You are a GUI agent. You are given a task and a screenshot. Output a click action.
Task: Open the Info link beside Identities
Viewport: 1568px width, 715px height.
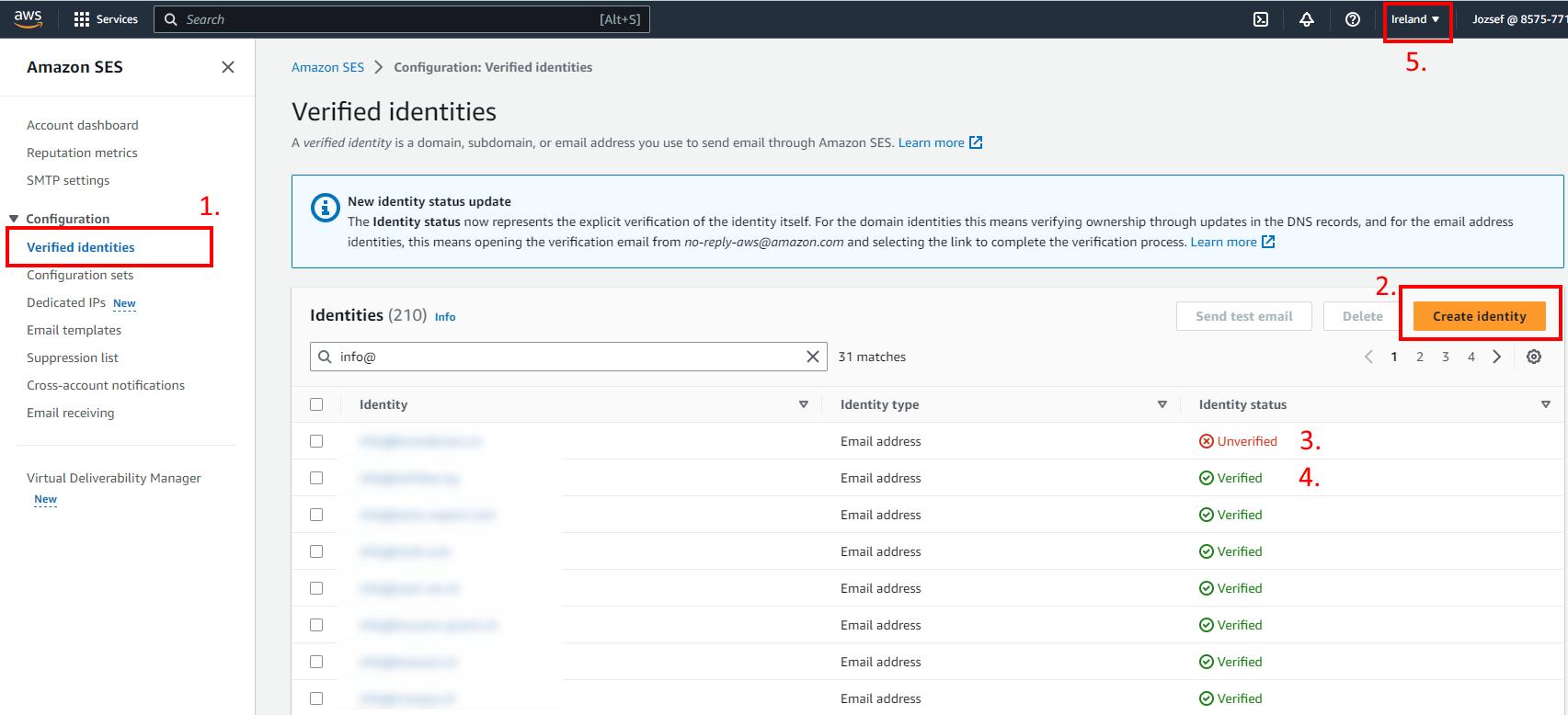(445, 317)
